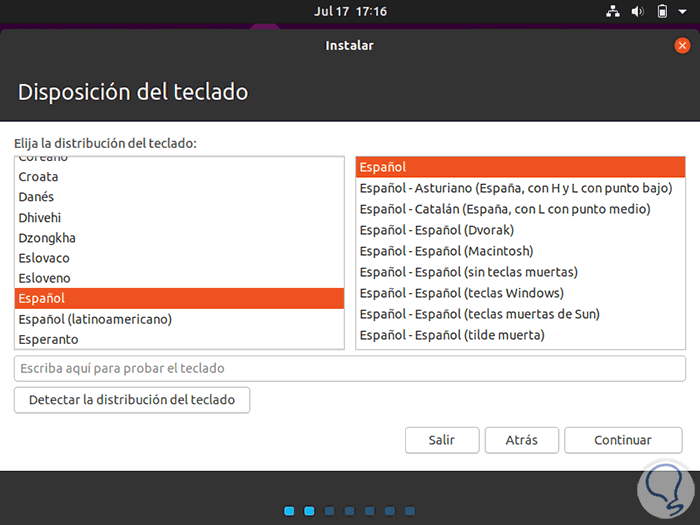Select Danés keyboard language

coord(179,197)
